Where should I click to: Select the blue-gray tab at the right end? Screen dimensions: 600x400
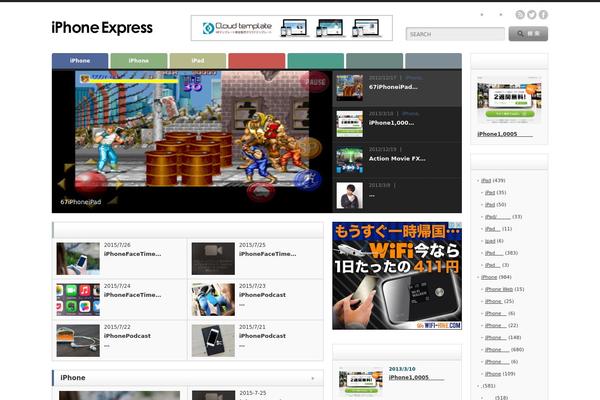click(433, 60)
